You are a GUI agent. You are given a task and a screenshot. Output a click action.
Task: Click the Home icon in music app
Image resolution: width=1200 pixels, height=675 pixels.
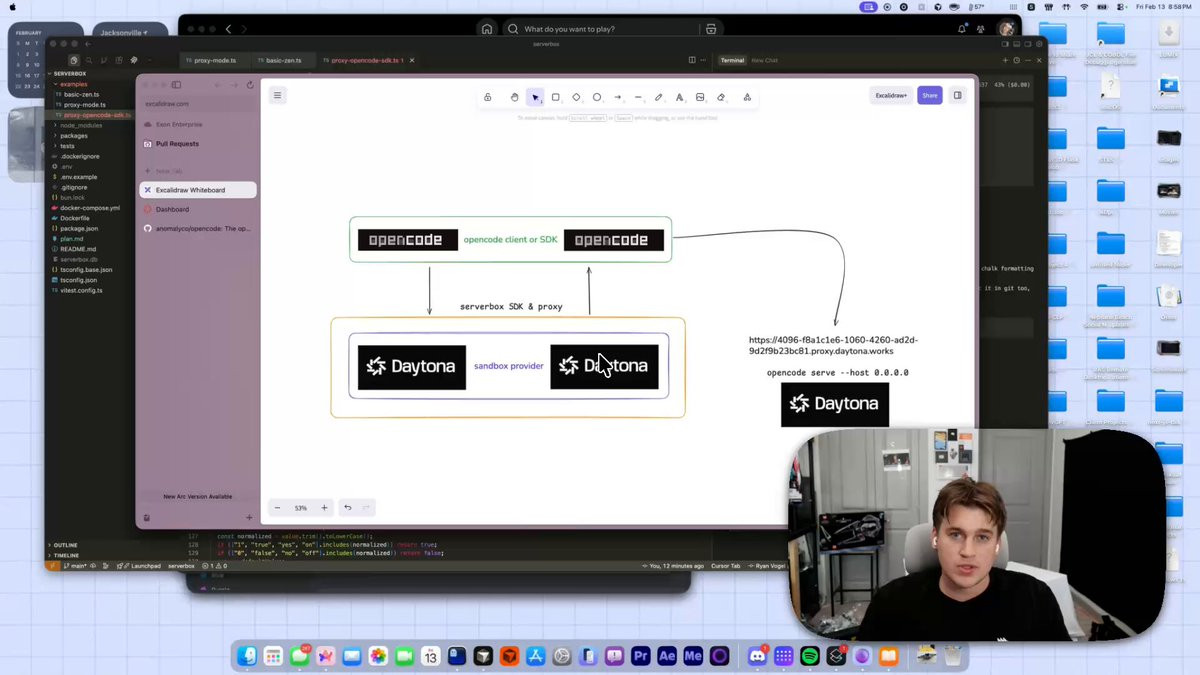coord(487,29)
